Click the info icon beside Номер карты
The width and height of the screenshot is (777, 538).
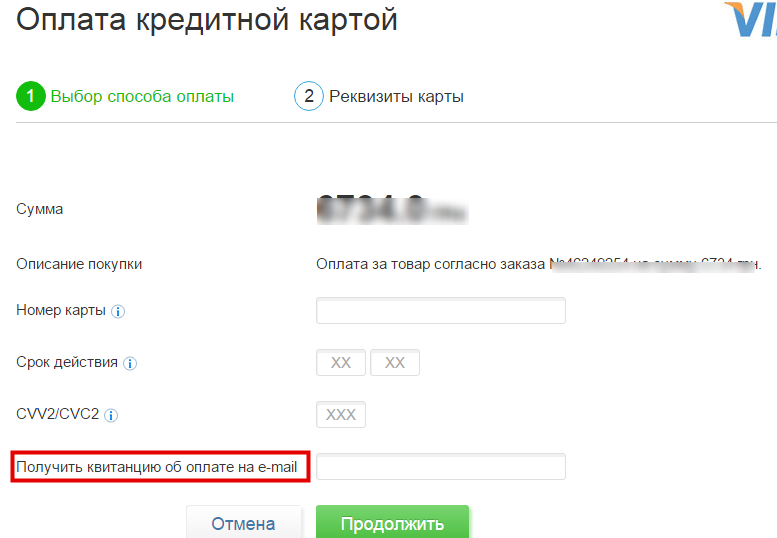118,311
